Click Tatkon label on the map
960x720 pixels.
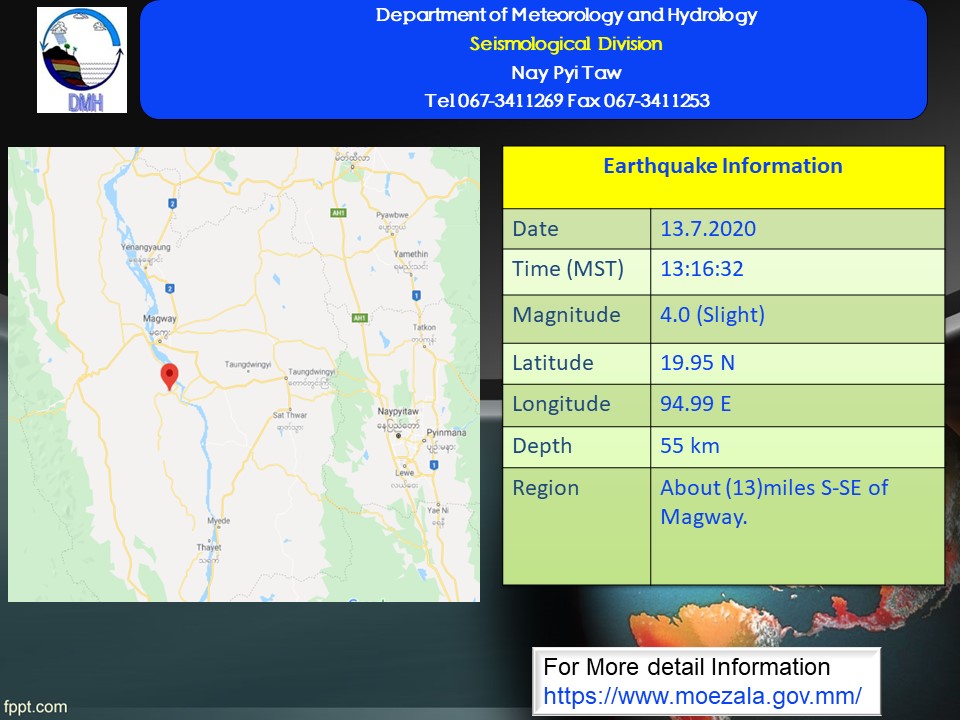click(424, 328)
